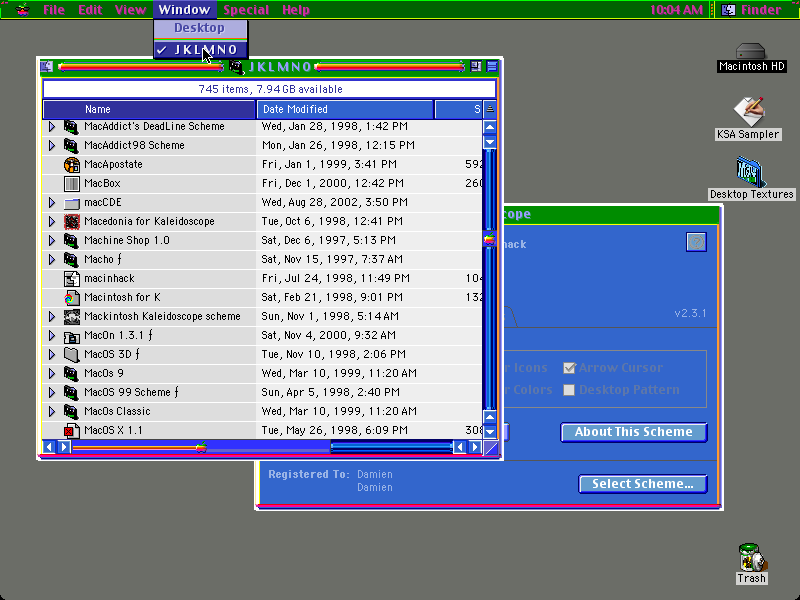Click the "Tue, May 26, 1998, 6:09 PM" date
Image resolution: width=800 pixels, height=600 pixels.
(x=335, y=431)
